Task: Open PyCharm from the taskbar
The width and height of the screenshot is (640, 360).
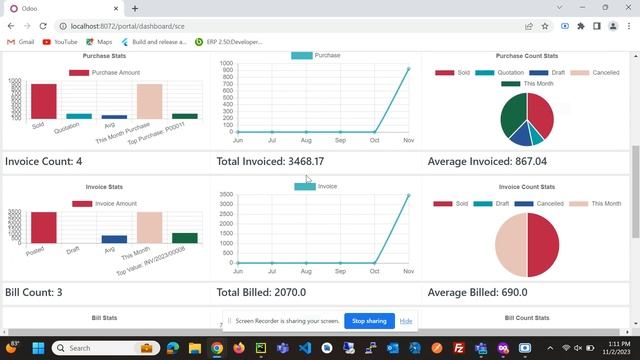Action: (x=261, y=348)
